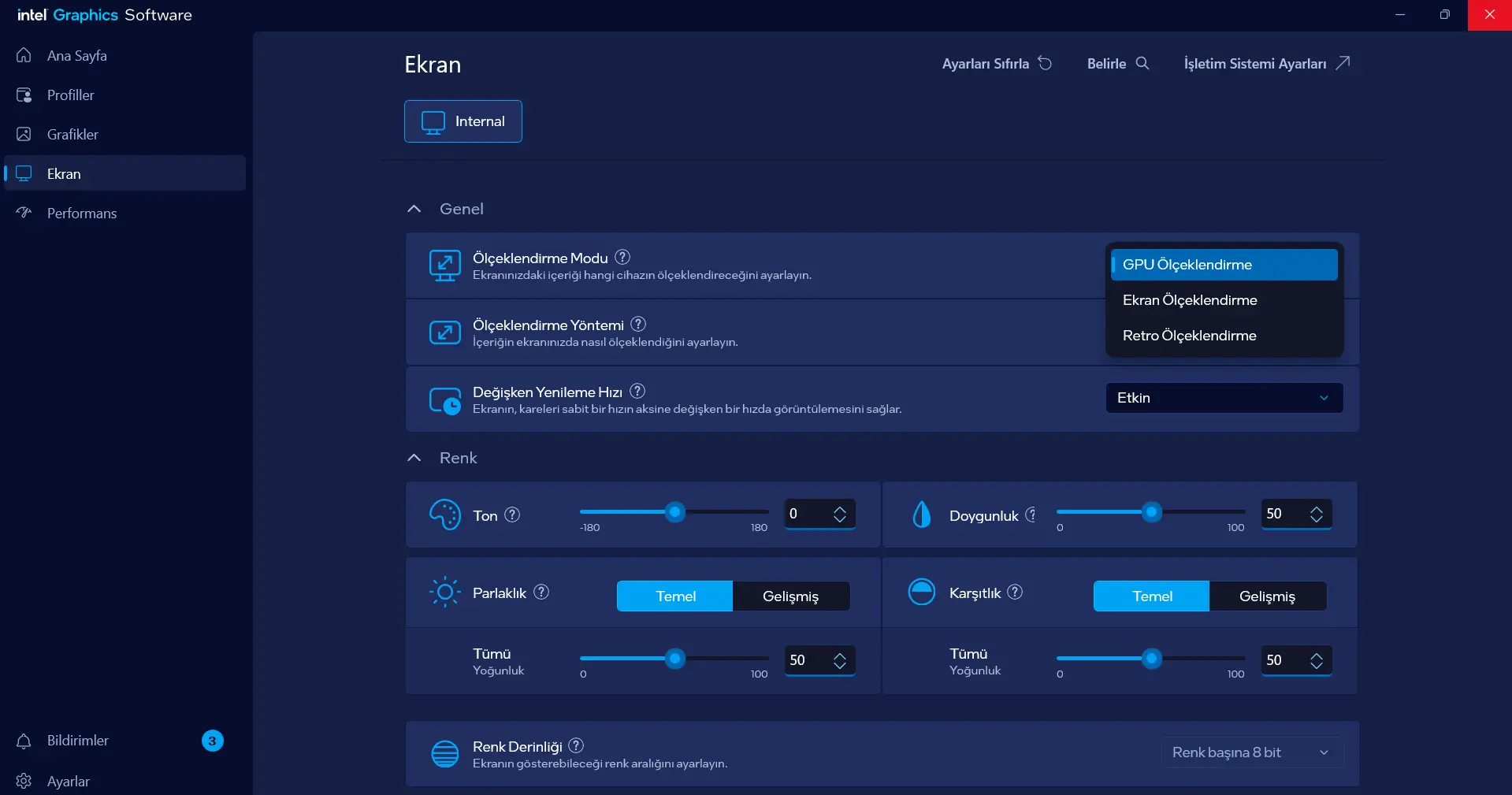Click the Ton slider handle

pyautogui.click(x=674, y=512)
